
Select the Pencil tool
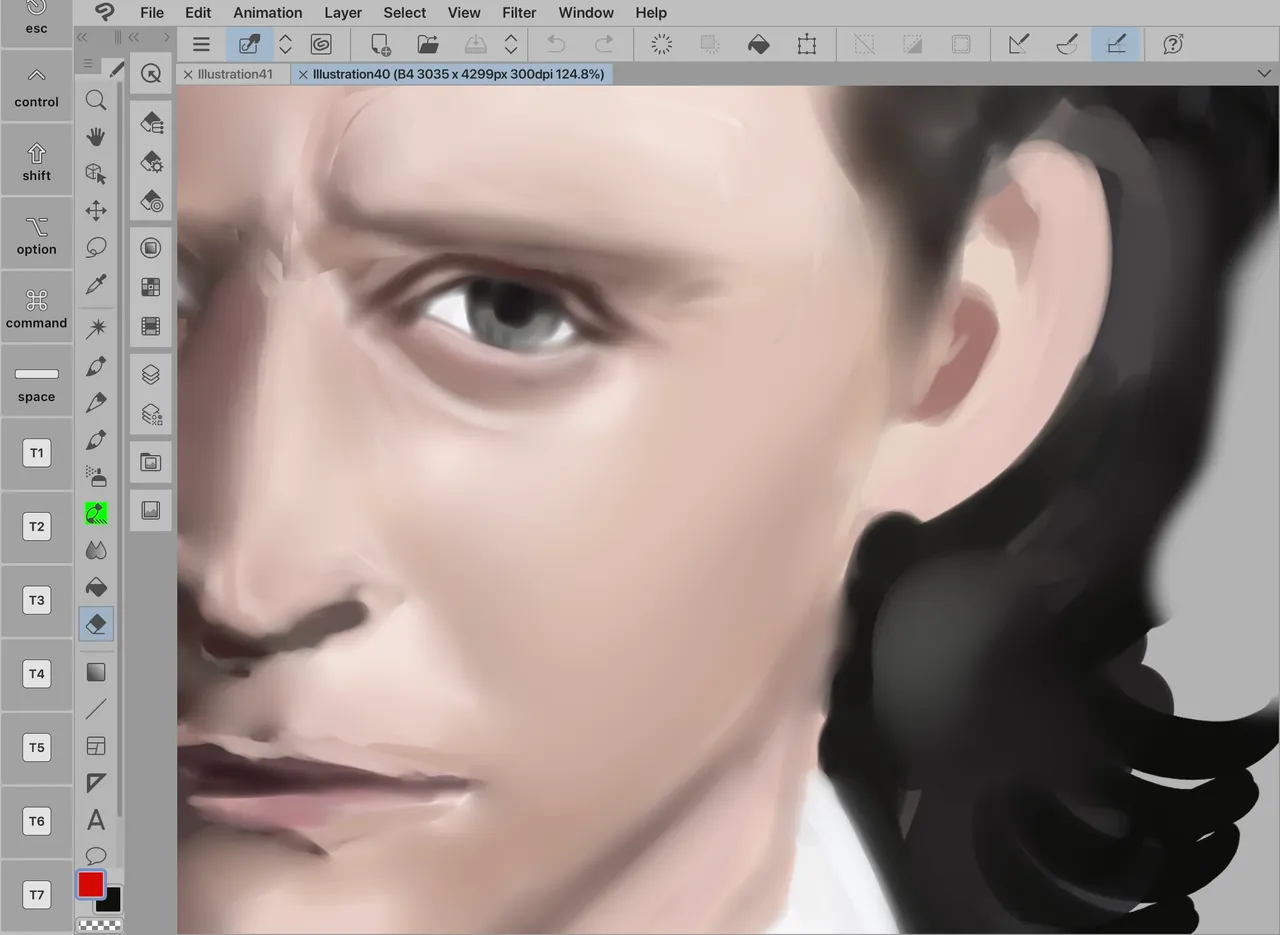[x=96, y=403]
